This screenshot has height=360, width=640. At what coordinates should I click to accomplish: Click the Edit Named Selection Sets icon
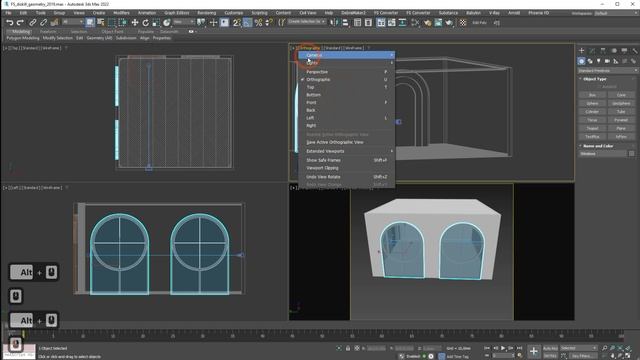(281, 22)
